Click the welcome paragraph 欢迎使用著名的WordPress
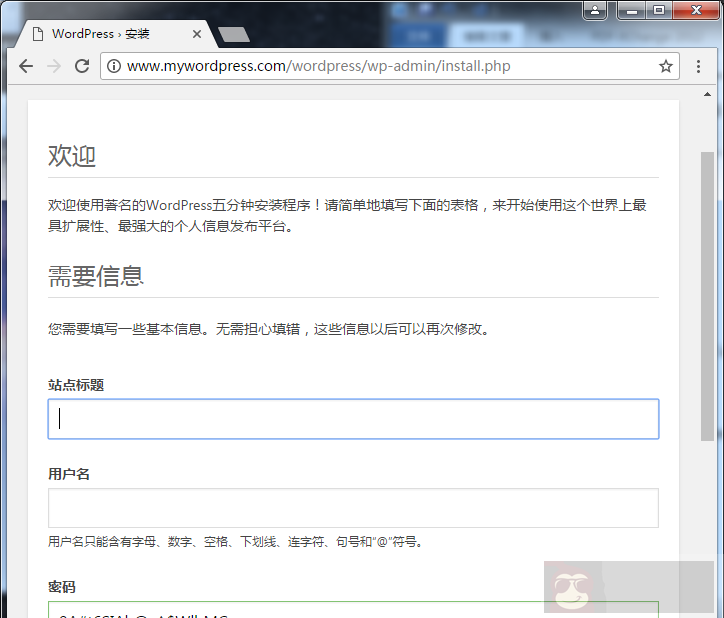Image resolution: width=724 pixels, height=618 pixels. (x=347, y=216)
